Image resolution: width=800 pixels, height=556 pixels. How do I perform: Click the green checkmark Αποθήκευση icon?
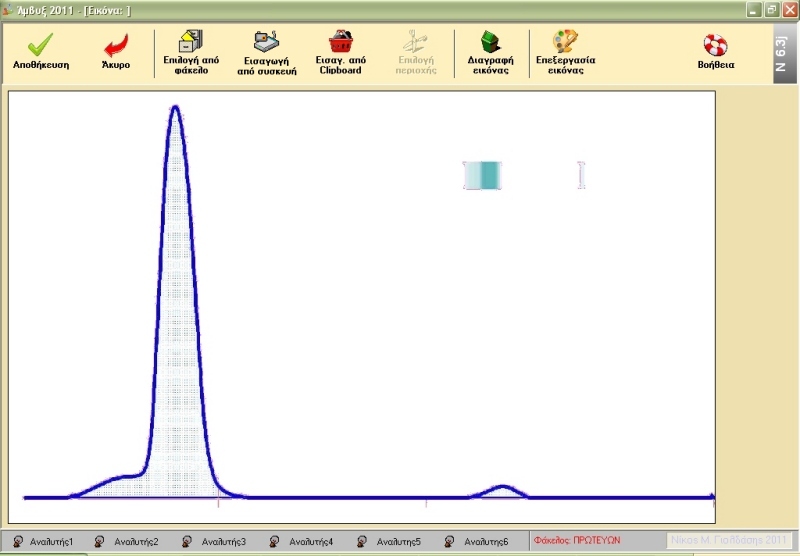40,44
